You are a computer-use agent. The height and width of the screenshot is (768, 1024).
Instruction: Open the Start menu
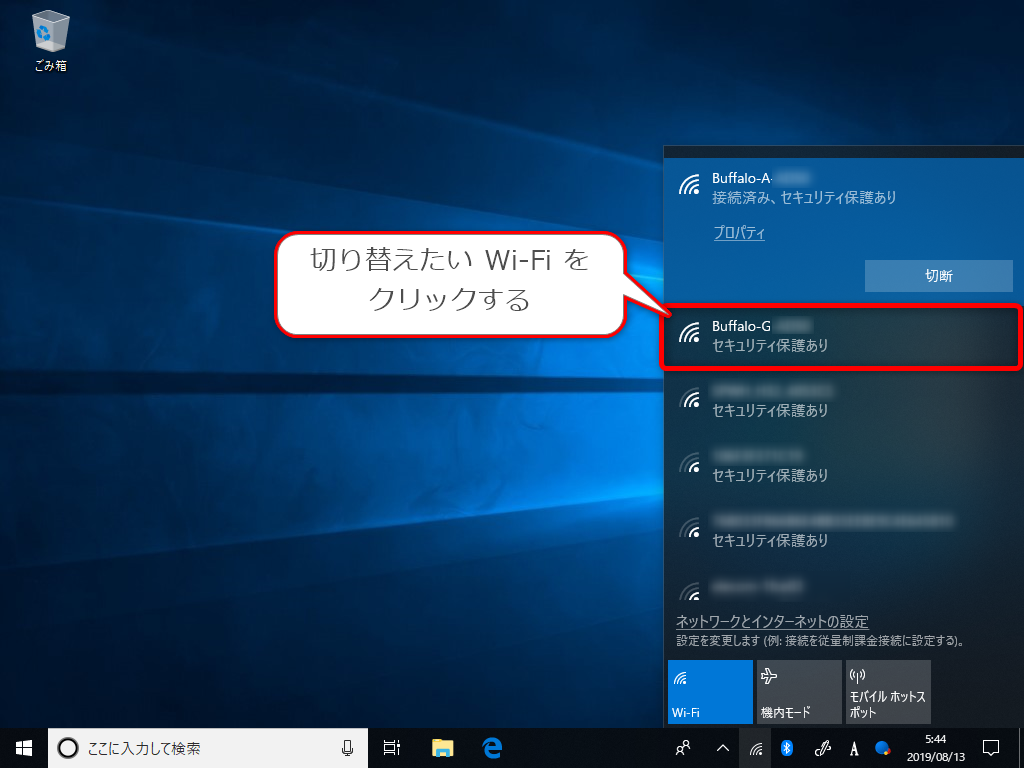[x=22, y=747]
